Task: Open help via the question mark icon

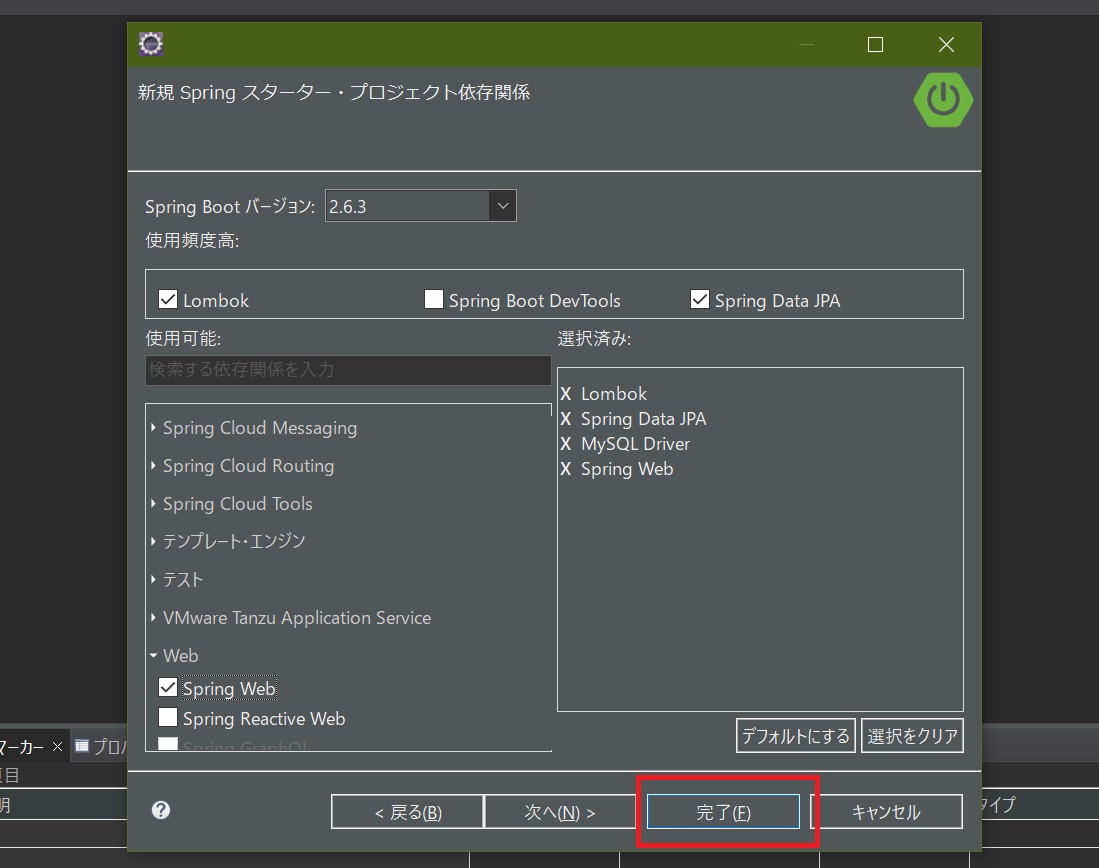Action: (161, 811)
